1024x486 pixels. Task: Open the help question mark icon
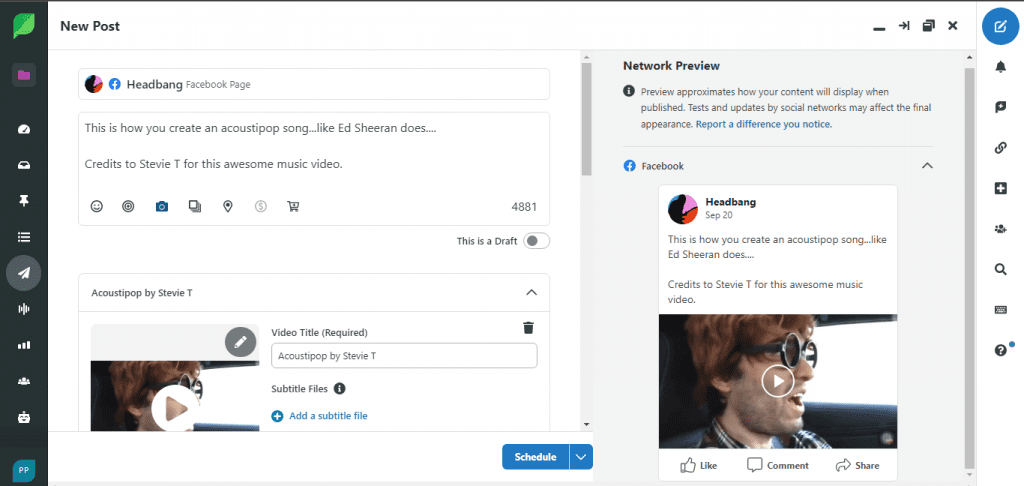coord(1000,350)
